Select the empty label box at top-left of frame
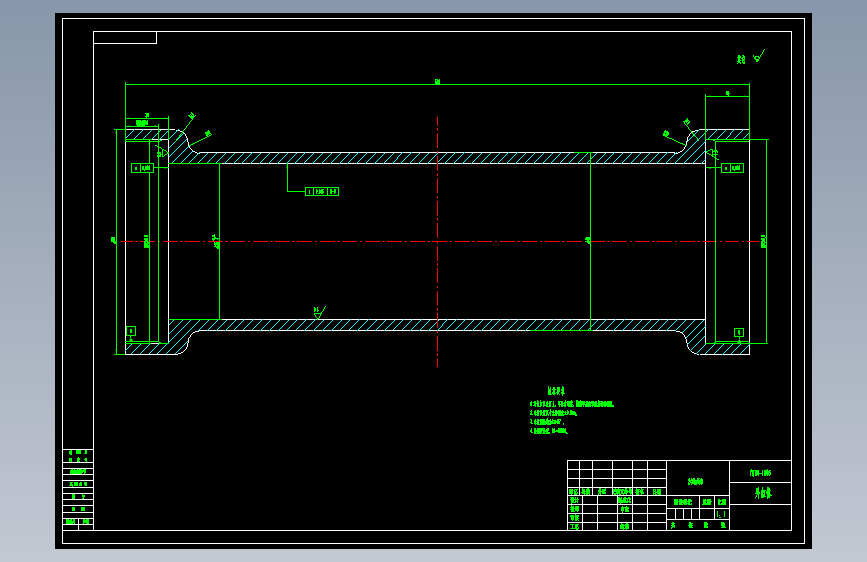Viewport: 867px width, 562px height. tap(125, 38)
